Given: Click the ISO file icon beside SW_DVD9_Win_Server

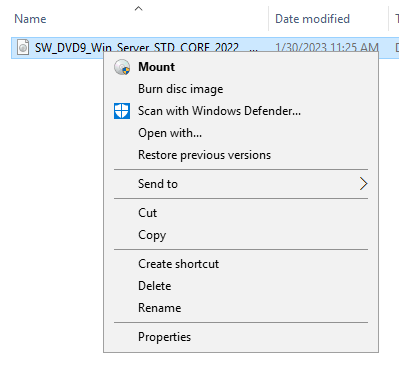Looking at the screenshot, I should pos(23,47).
